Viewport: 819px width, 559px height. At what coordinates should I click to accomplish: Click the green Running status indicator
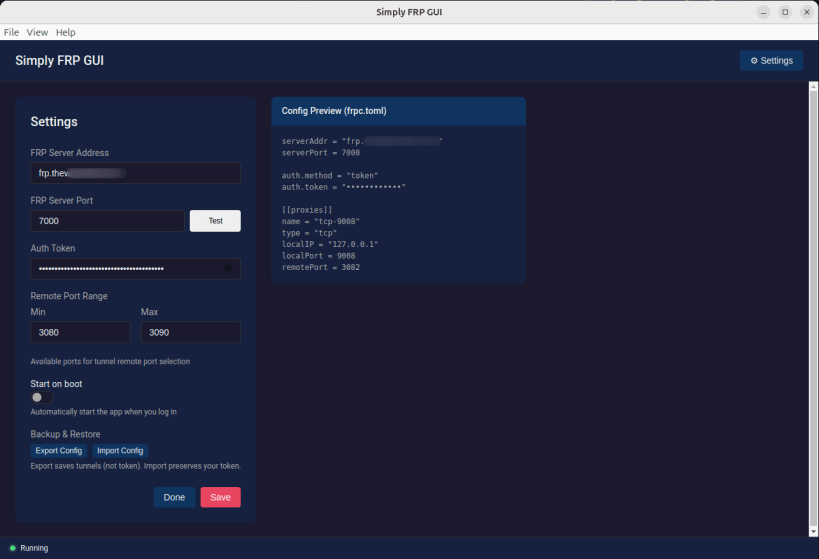point(13,548)
